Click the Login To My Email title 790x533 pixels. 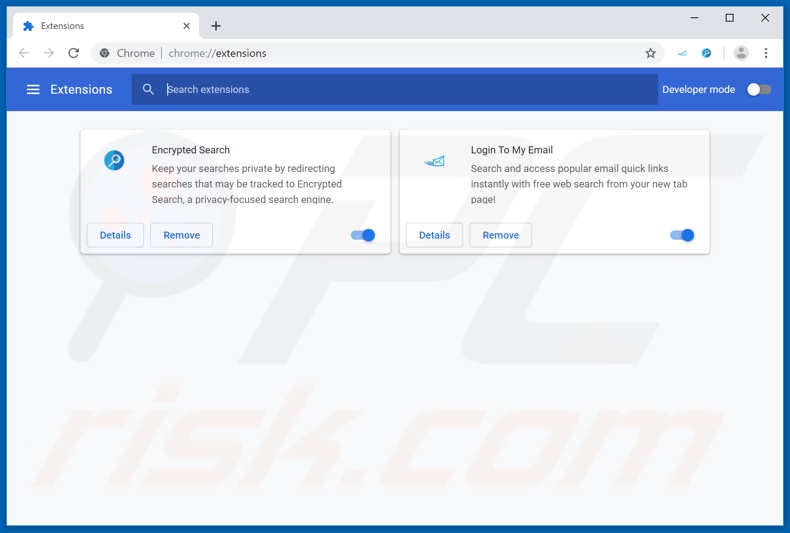512,150
